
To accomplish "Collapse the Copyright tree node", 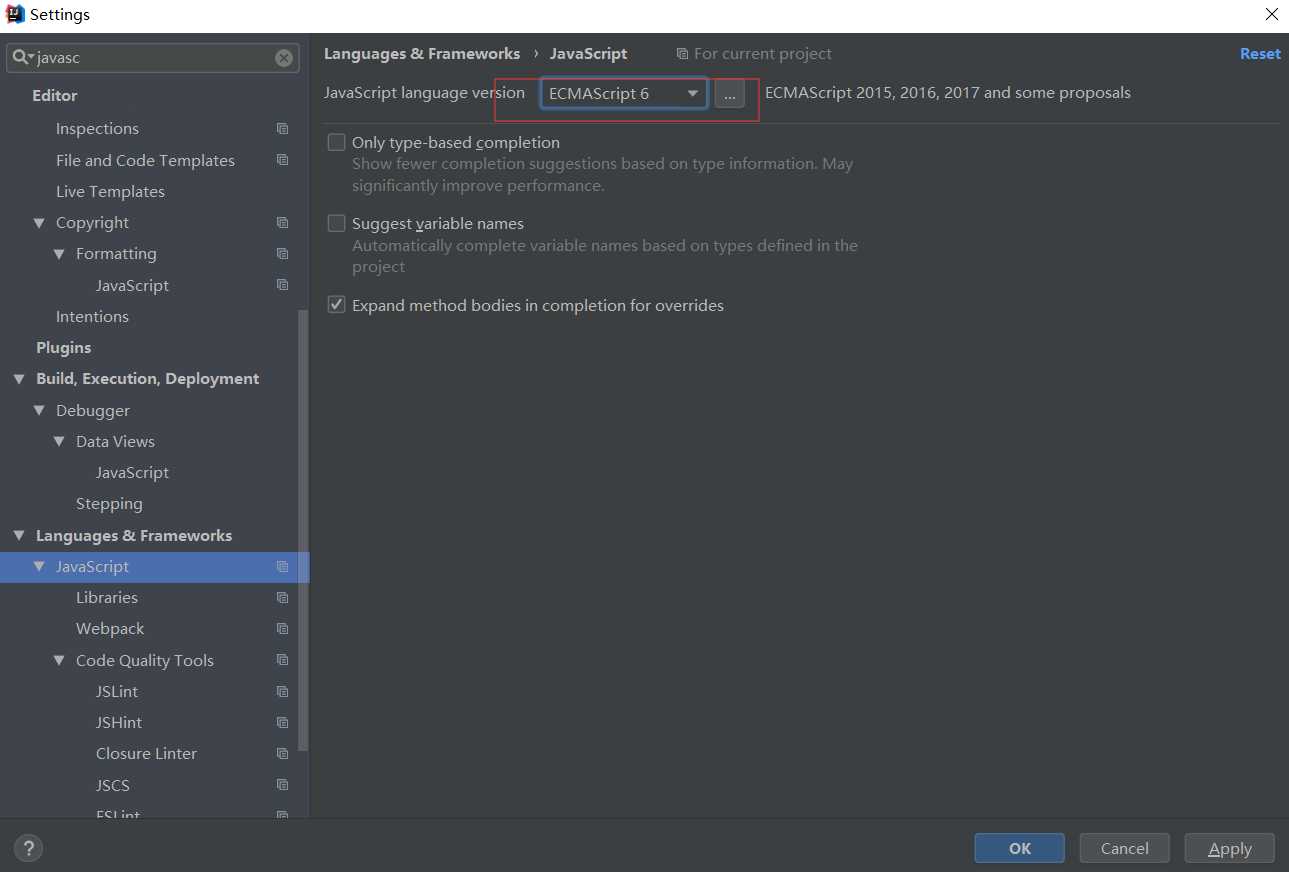I will pos(39,223).
